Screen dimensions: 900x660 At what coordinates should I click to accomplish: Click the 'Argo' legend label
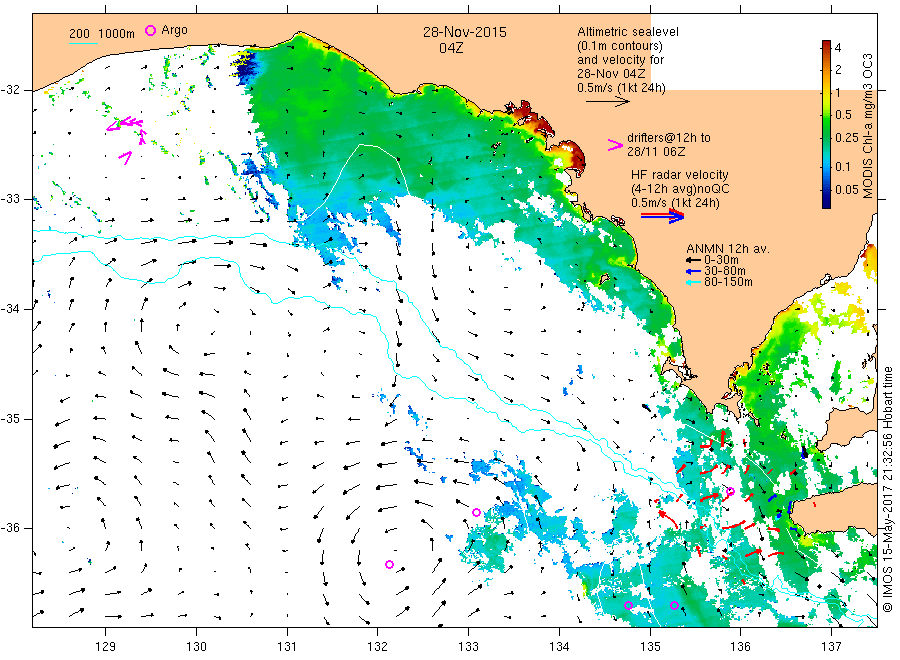coord(174,30)
